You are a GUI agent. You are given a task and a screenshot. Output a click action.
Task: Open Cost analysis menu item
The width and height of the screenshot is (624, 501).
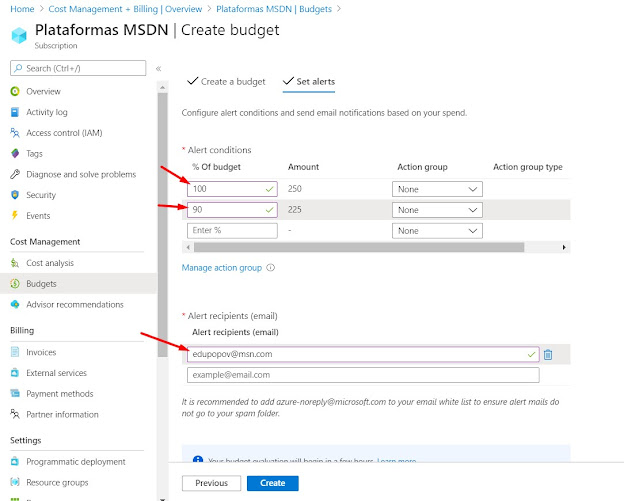coord(50,263)
